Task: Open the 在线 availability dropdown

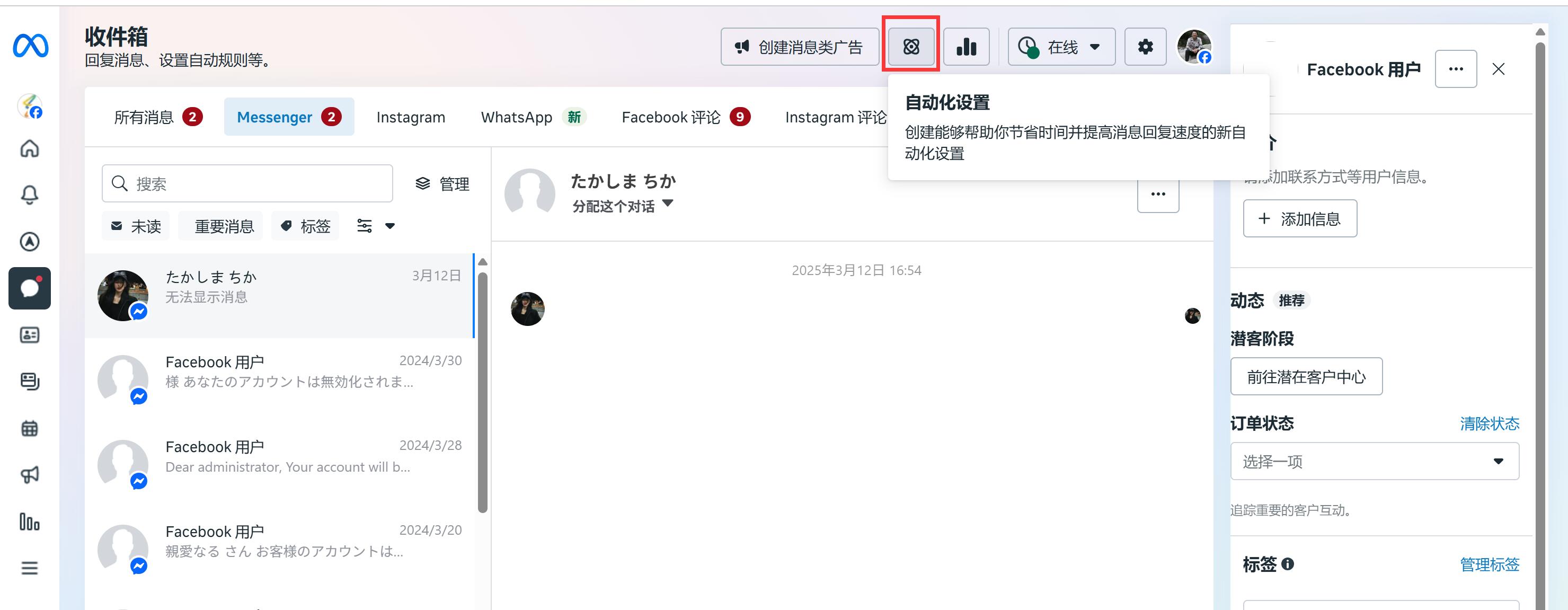Action: point(1061,46)
